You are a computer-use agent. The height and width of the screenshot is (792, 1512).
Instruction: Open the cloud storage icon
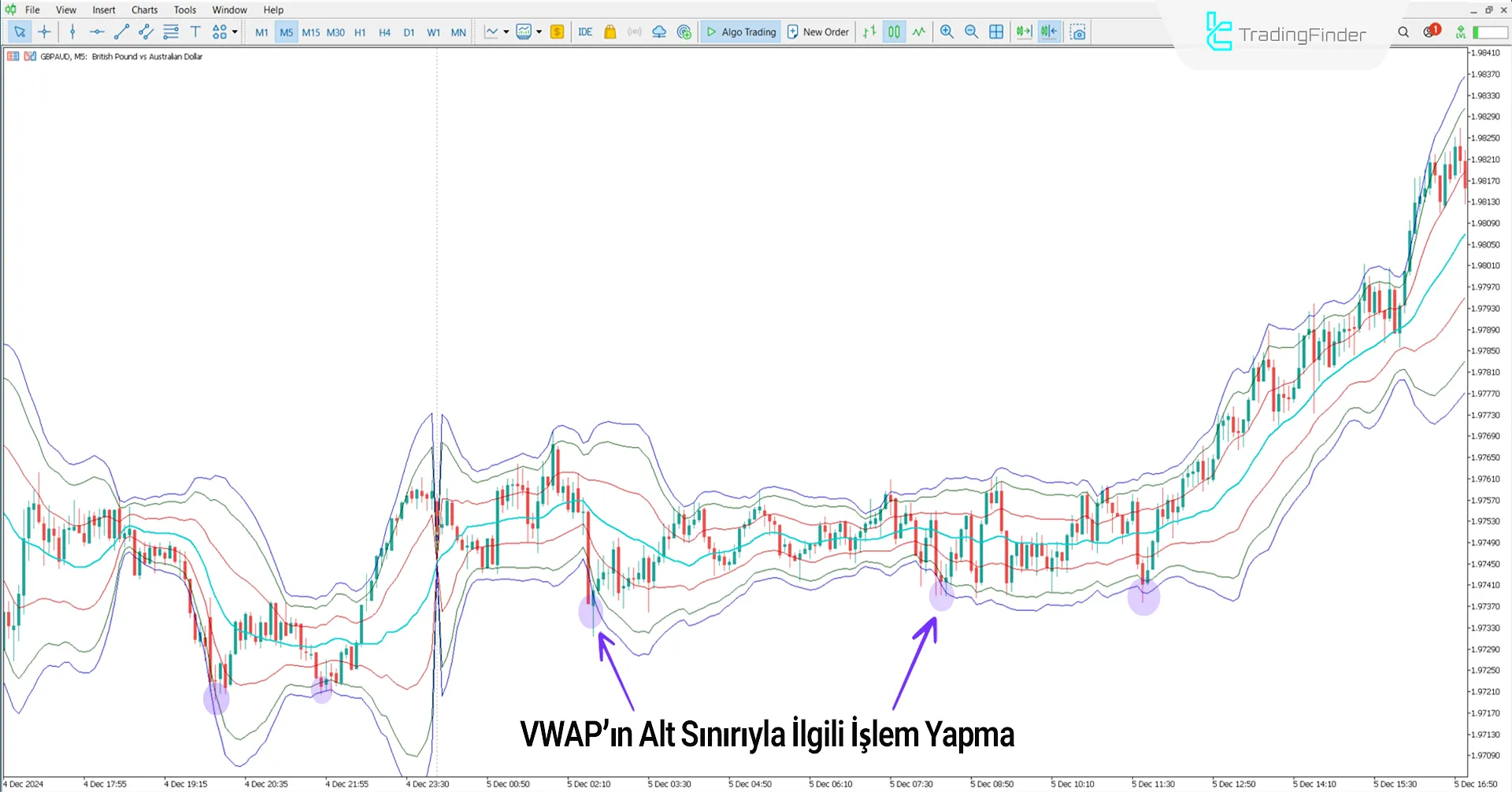(659, 31)
